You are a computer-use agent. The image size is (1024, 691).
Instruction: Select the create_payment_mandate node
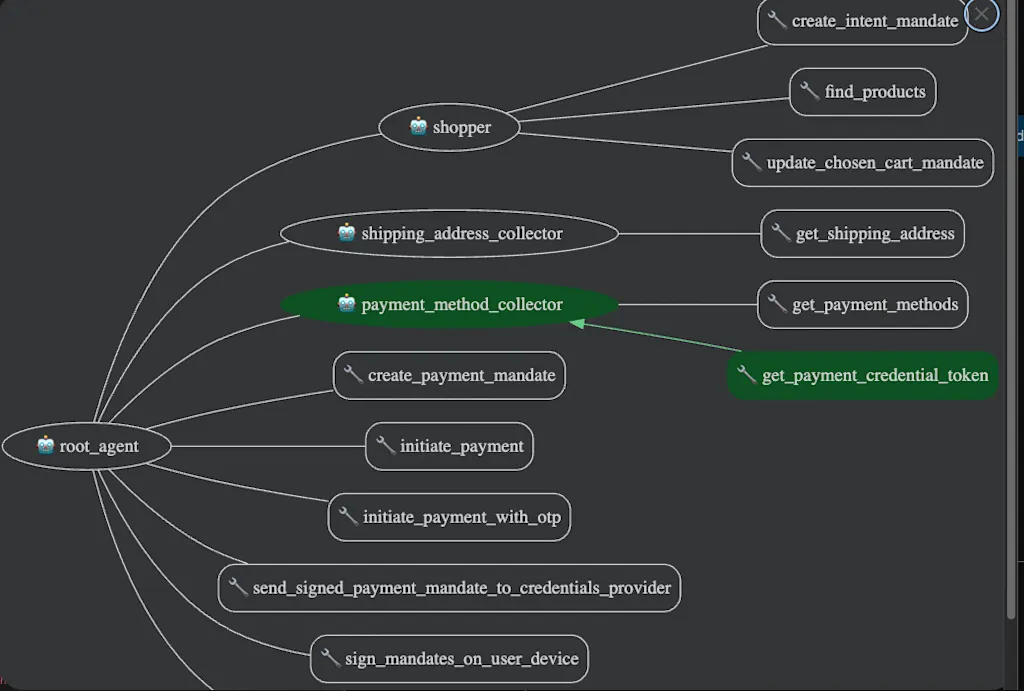click(449, 375)
